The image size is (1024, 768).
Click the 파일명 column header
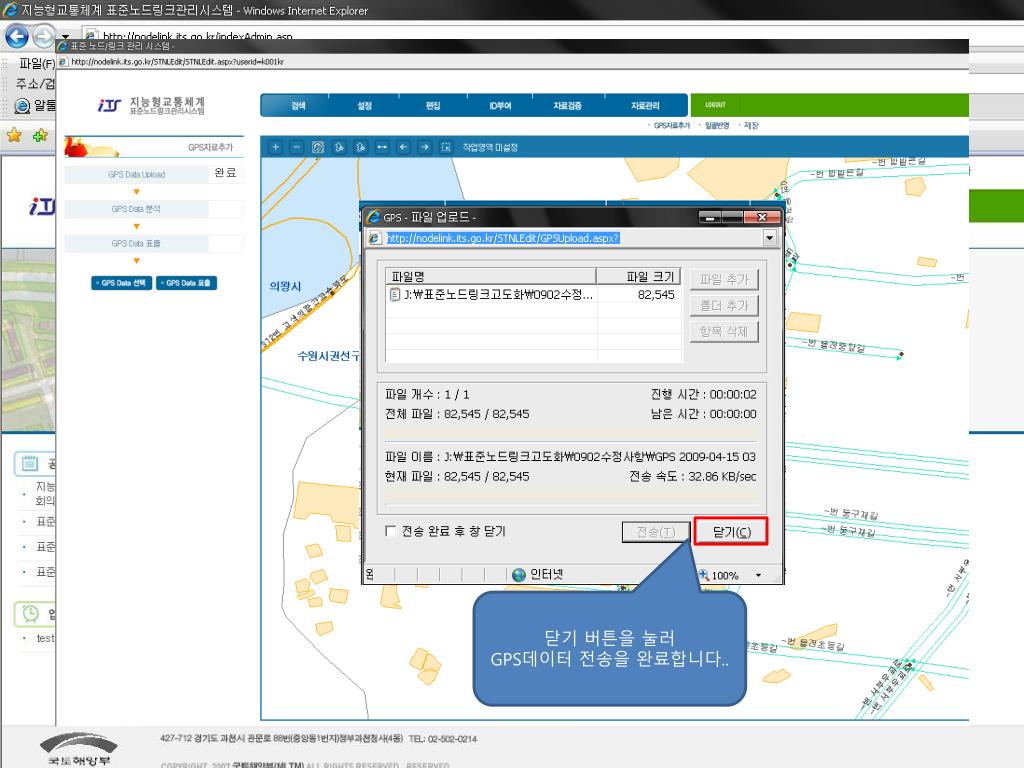tap(490, 276)
